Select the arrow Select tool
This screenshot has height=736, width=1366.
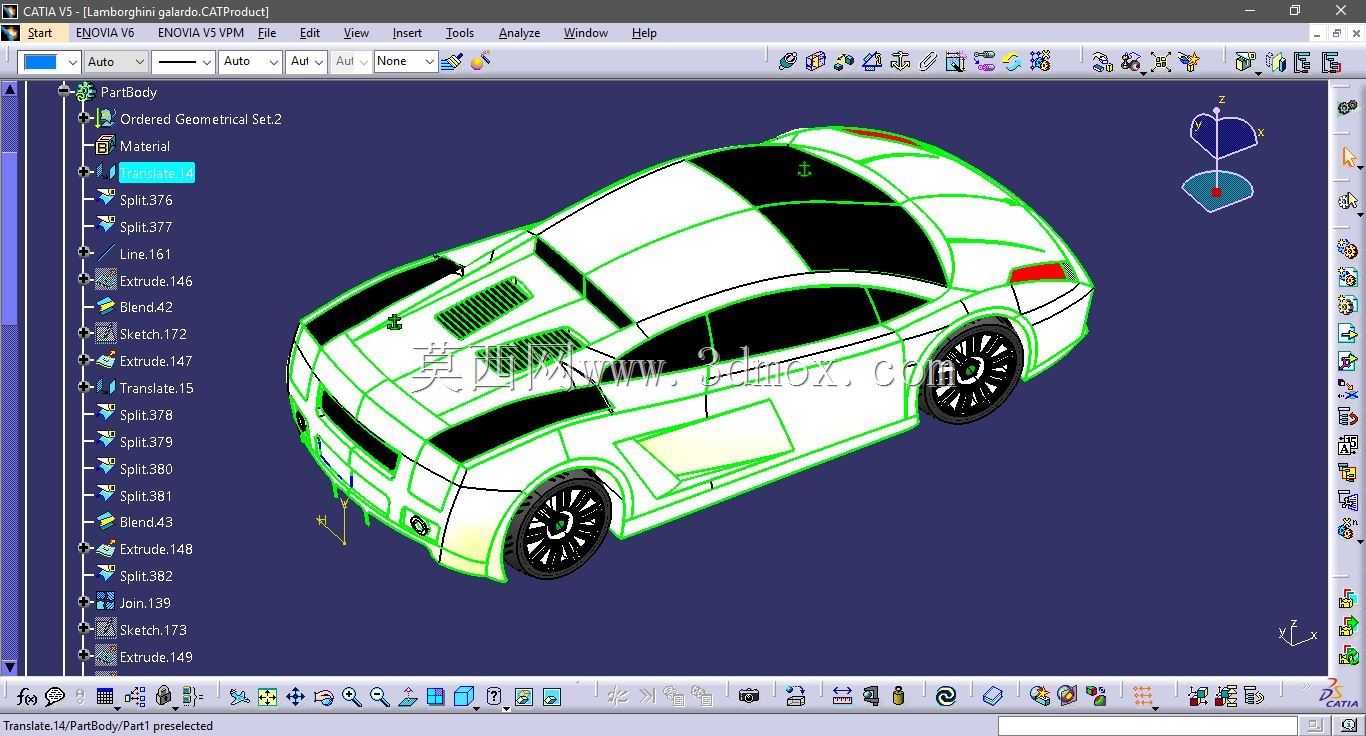click(x=1348, y=158)
